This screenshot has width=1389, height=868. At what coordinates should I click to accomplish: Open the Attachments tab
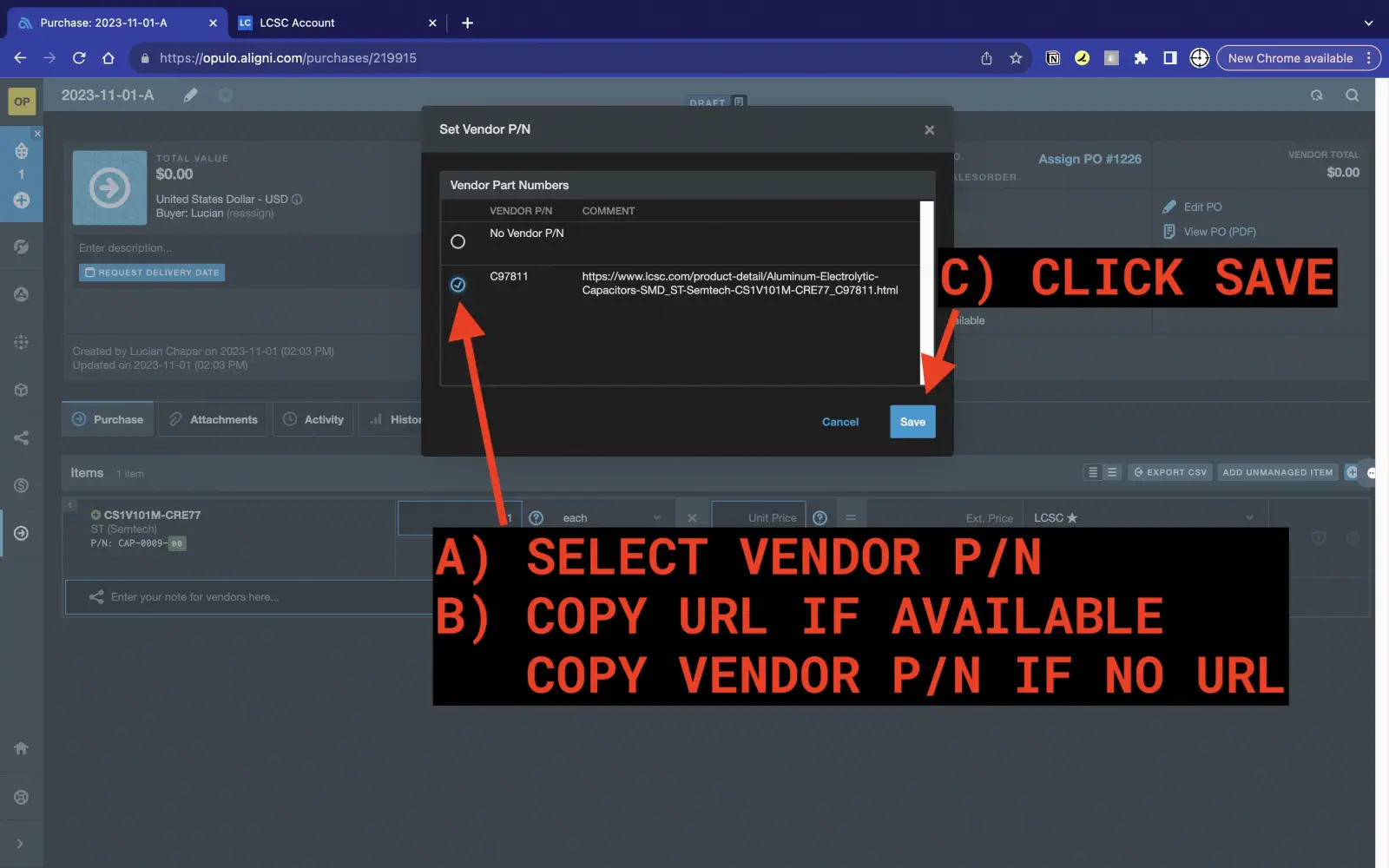coord(214,419)
